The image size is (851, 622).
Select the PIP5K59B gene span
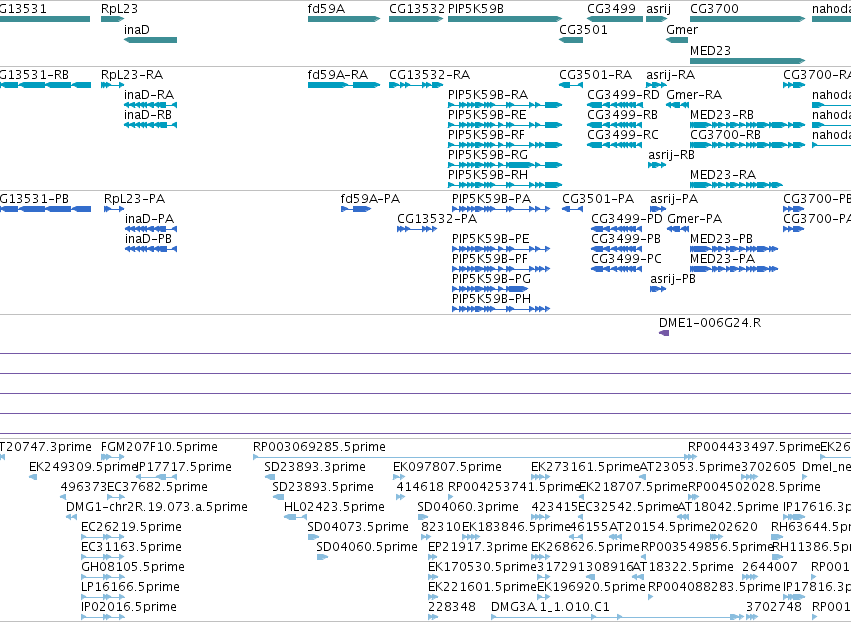coord(505,20)
